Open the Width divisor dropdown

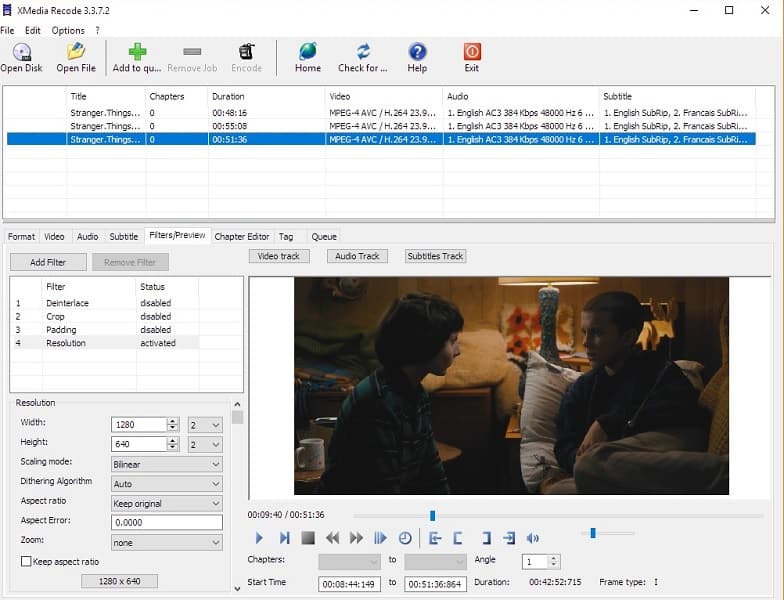(205, 425)
